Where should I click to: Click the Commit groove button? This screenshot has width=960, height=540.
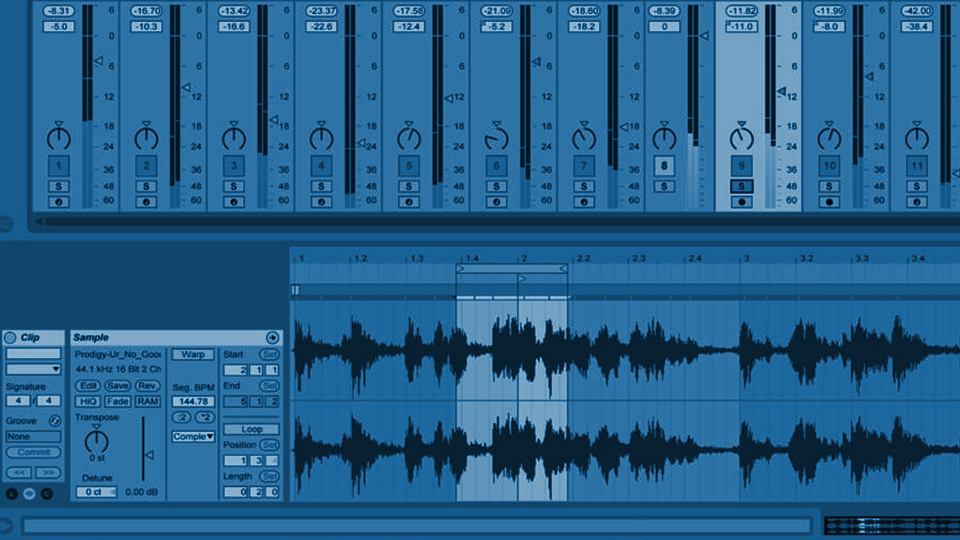tap(34, 452)
